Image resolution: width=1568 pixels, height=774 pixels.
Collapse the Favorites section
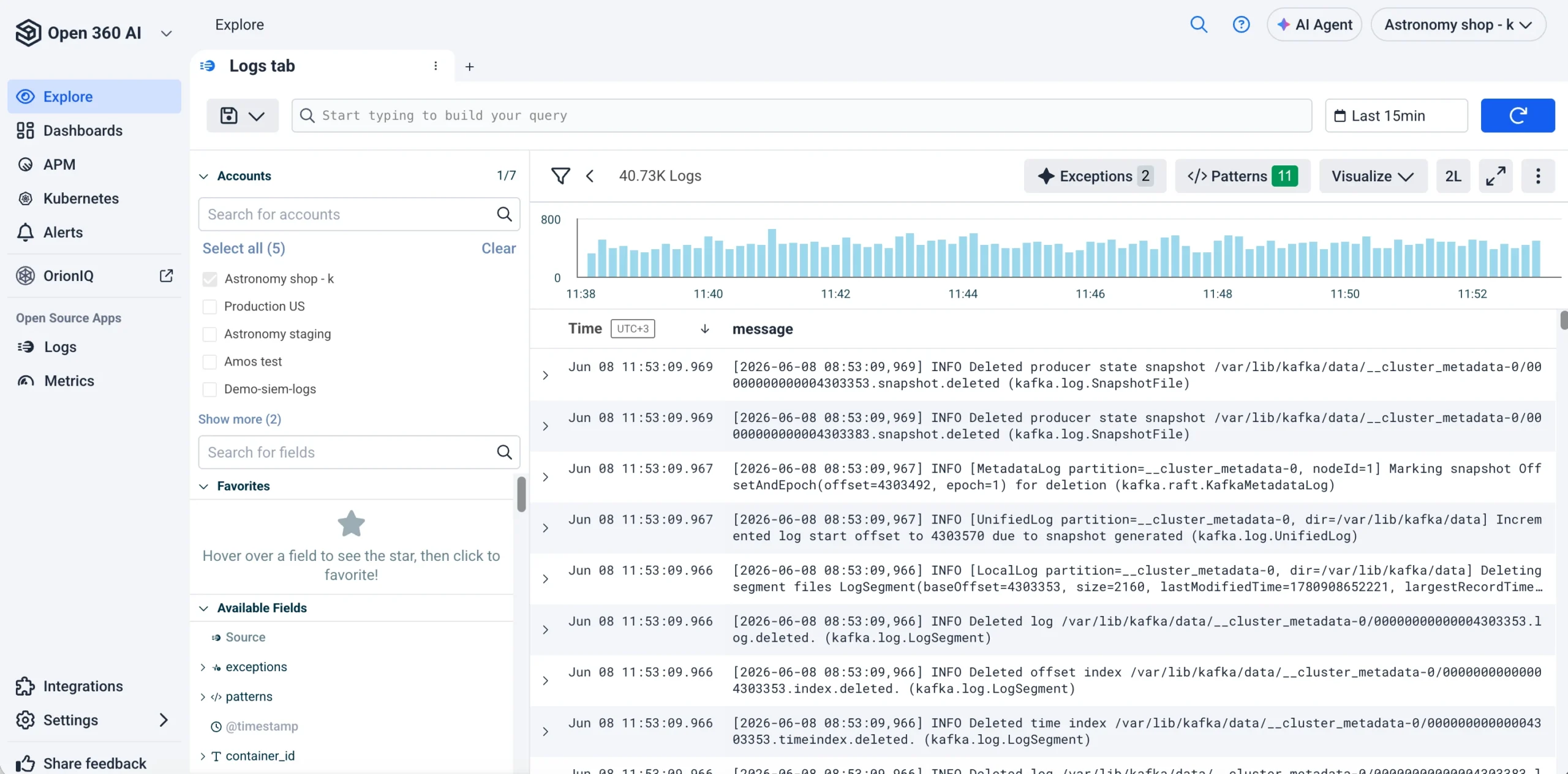point(204,486)
